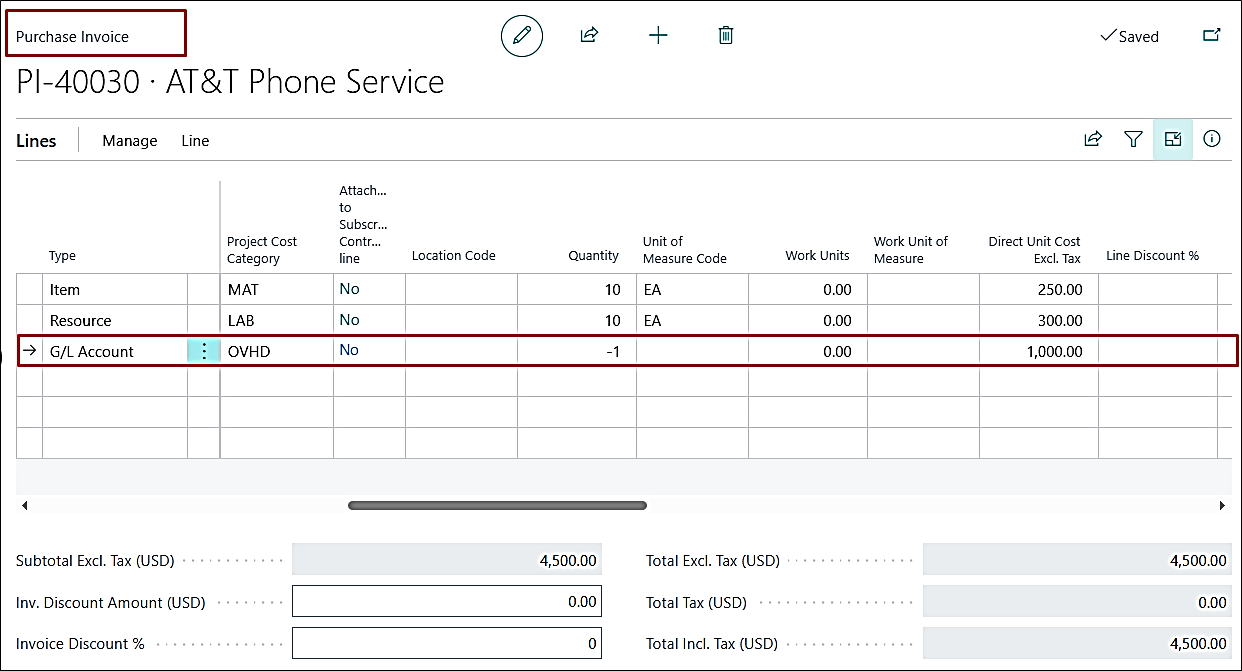Click the Invoice Discount % field
This screenshot has height=671, width=1242.
pyautogui.click(x=446, y=644)
